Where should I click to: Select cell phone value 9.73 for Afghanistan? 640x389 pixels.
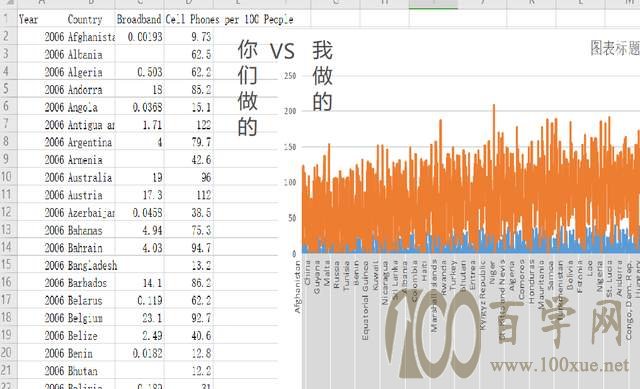[189, 37]
